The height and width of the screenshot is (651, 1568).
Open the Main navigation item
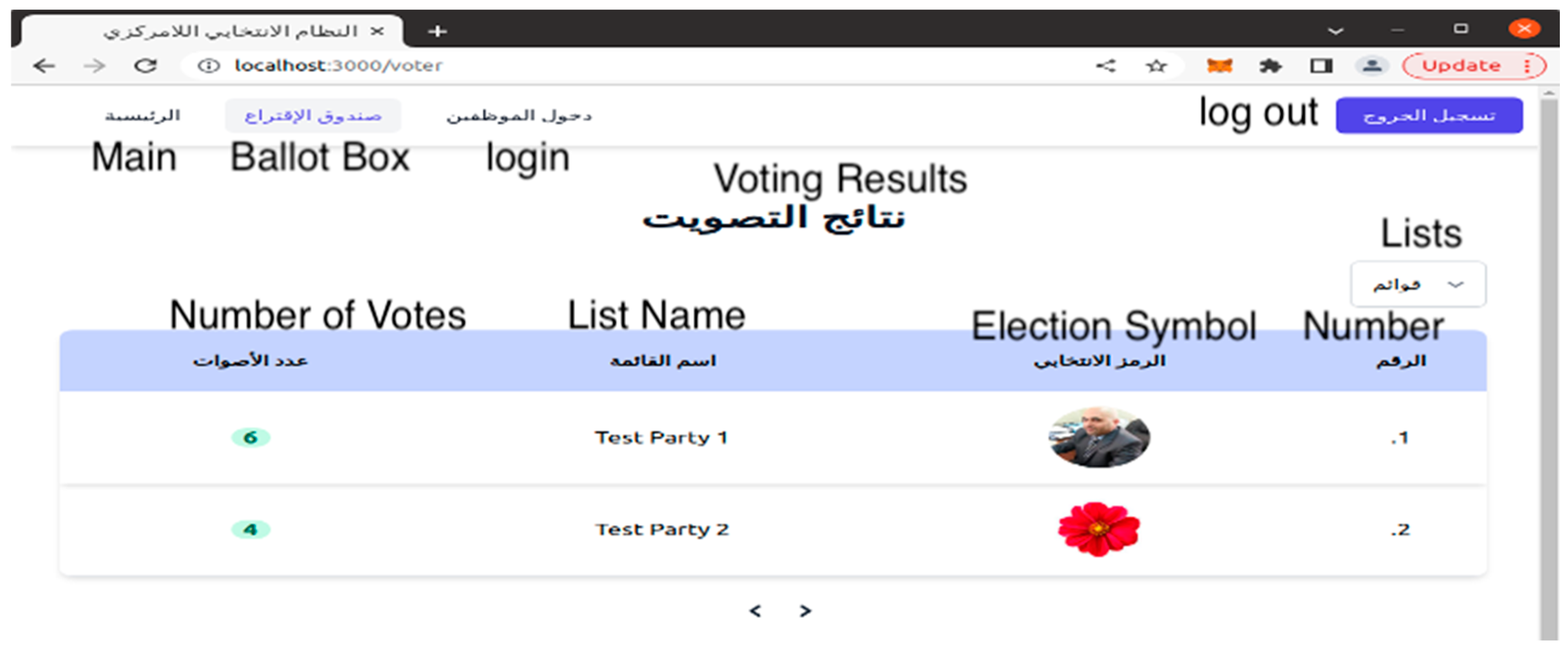point(143,116)
